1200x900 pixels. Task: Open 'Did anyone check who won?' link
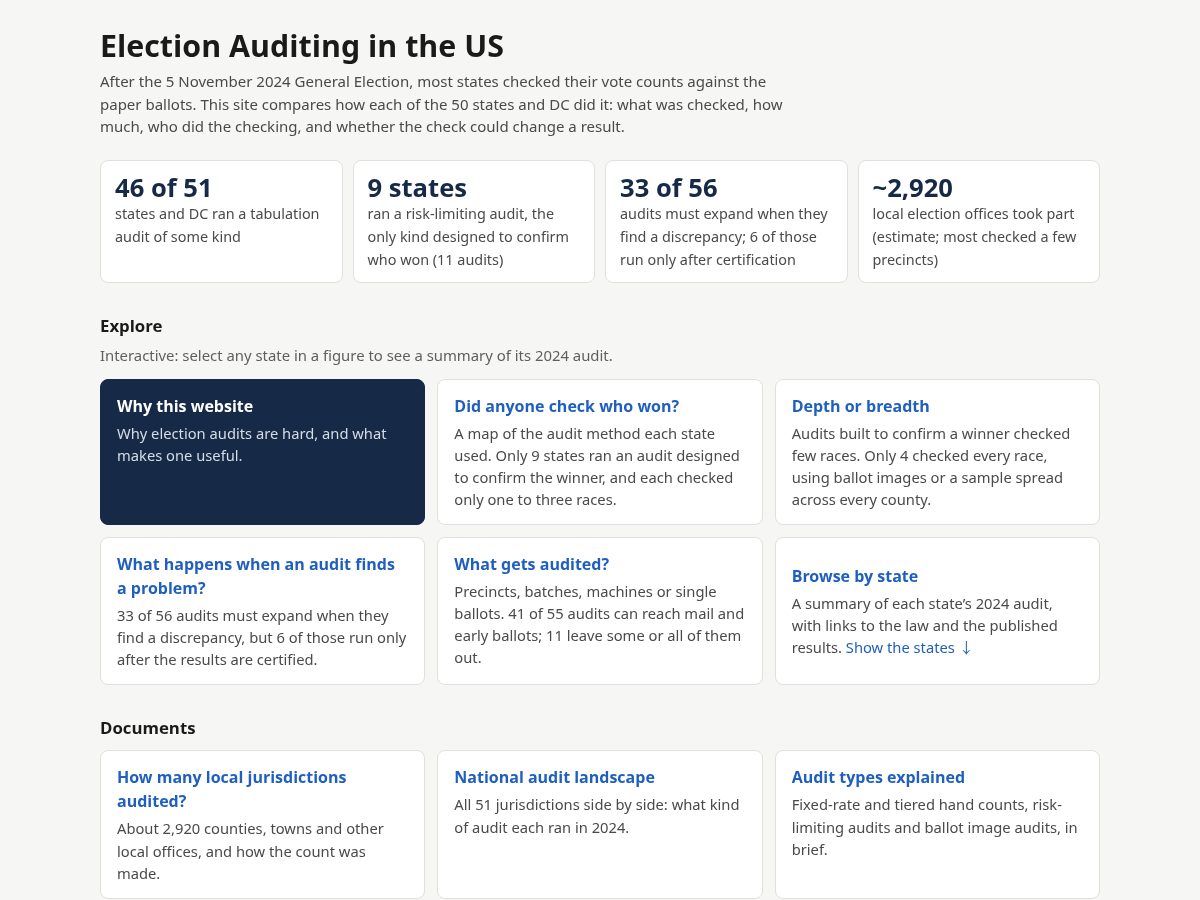tap(566, 406)
